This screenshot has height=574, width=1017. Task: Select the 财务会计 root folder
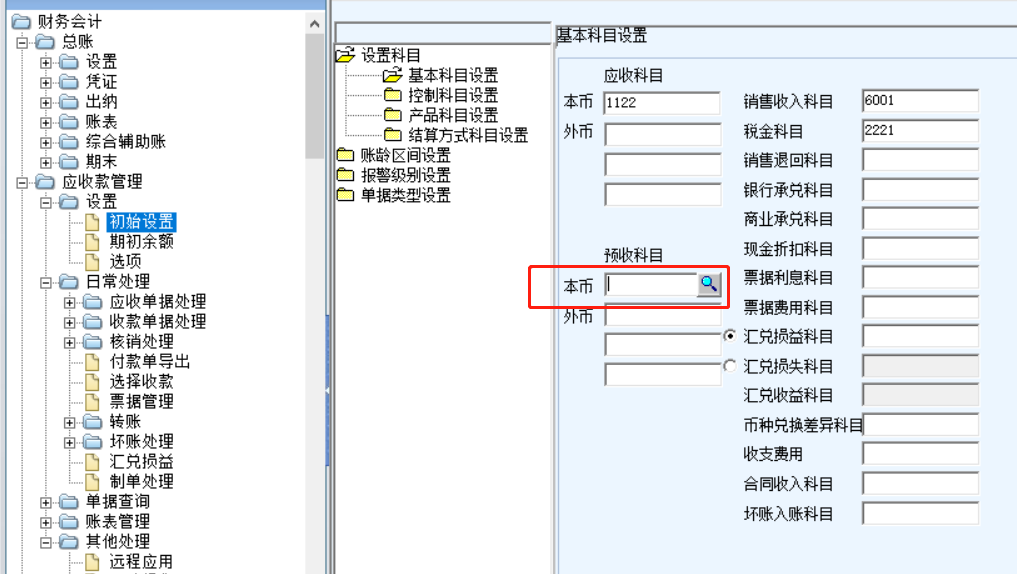click(x=69, y=22)
